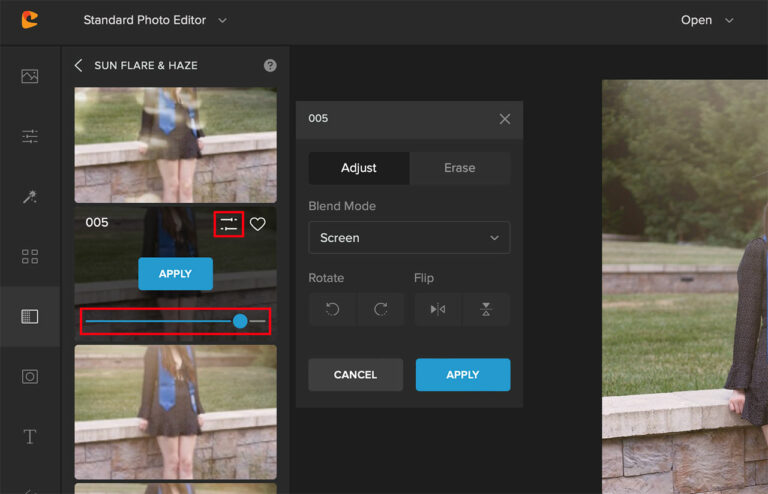Close the 005 settings dialog

pos(505,119)
